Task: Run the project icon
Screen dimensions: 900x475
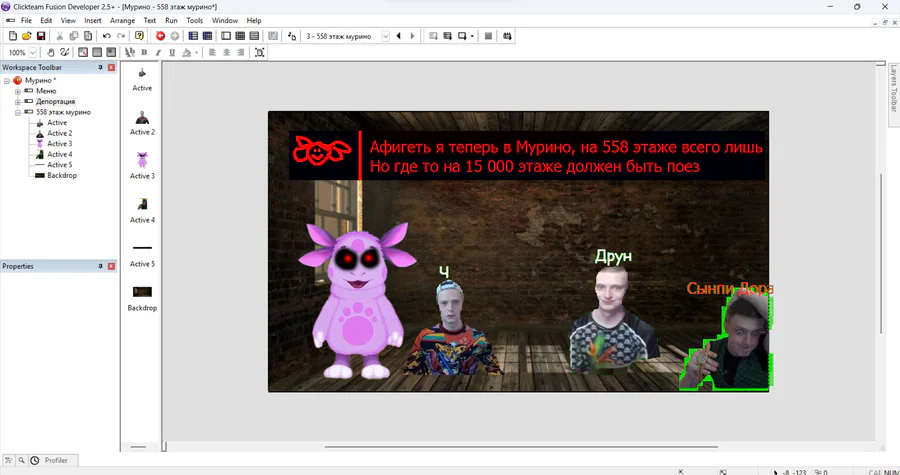Action: pos(433,36)
